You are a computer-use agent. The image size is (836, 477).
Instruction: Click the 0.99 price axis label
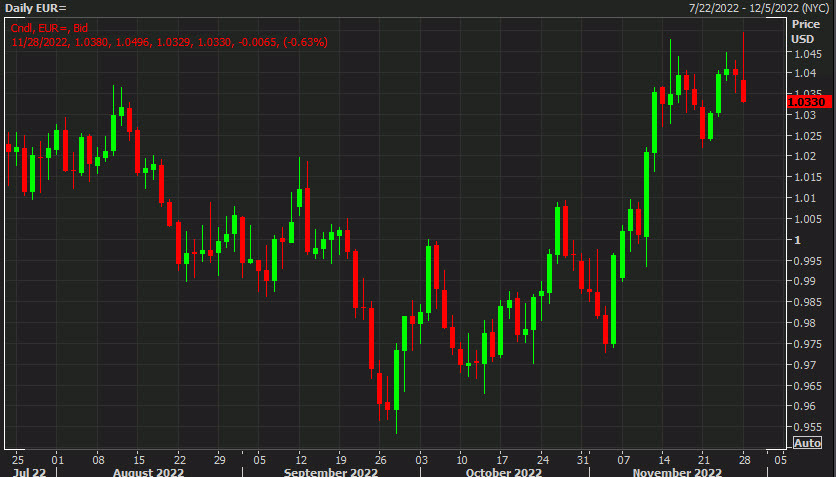[805, 281]
